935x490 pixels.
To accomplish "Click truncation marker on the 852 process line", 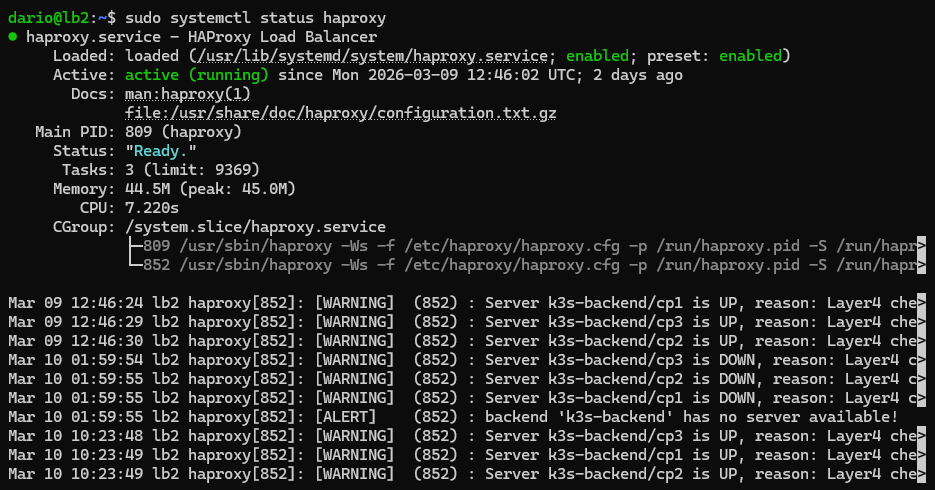I will tap(921, 265).
